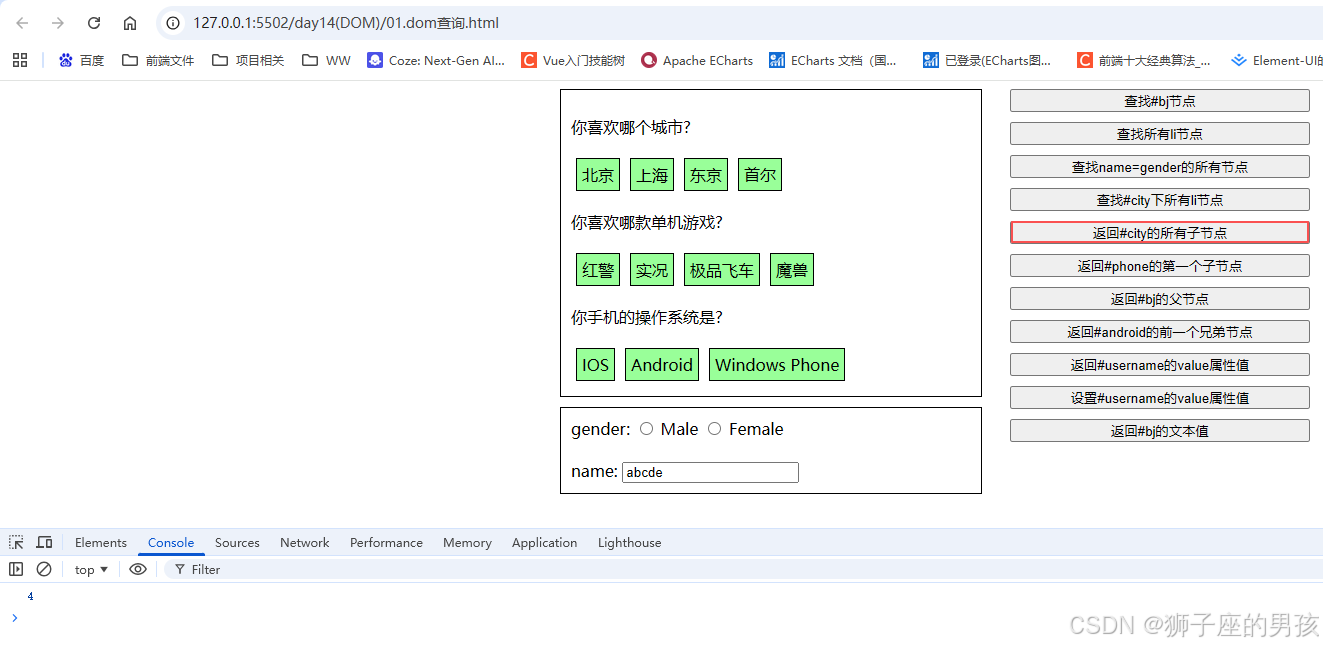This screenshot has height=647, width=1323.
Task: Switch to the Network tab
Action: click(x=305, y=542)
